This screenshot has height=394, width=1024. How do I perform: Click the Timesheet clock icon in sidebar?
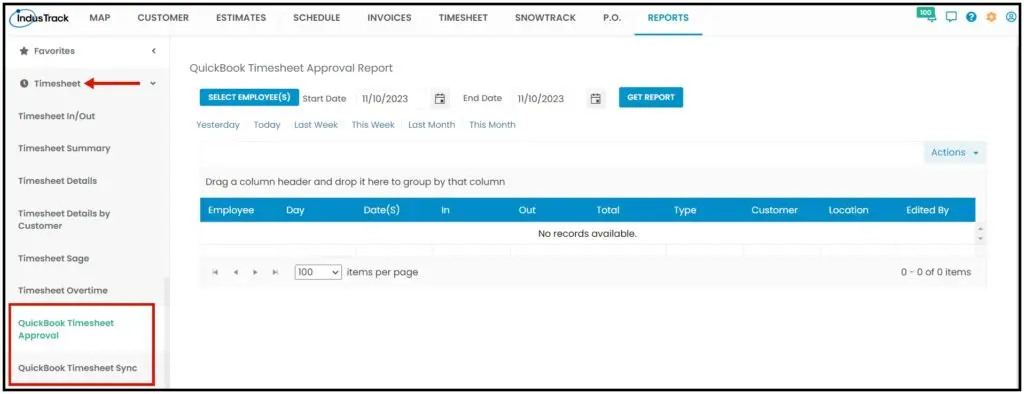[x=24, y=84]
